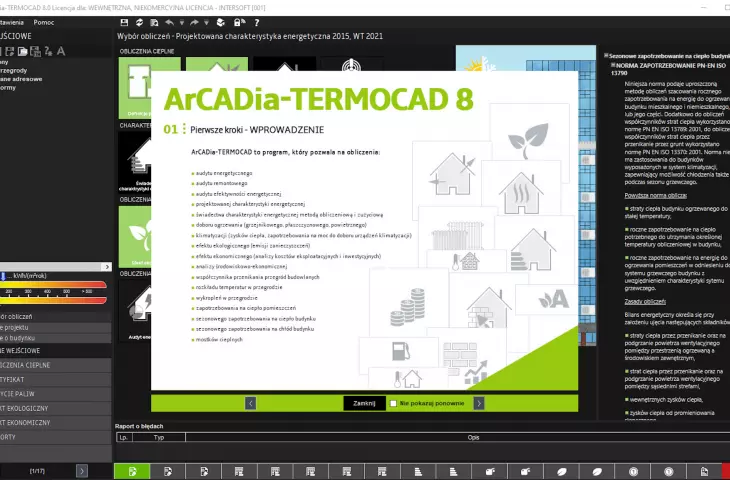Select the Świadectwo charakterystyki calculation tile
Screen dimensions: 730x480
(x=135, y=162)
